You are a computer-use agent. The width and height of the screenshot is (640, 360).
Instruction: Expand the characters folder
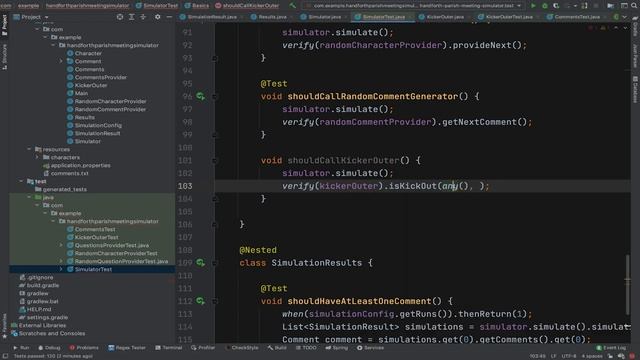(37, 157)
